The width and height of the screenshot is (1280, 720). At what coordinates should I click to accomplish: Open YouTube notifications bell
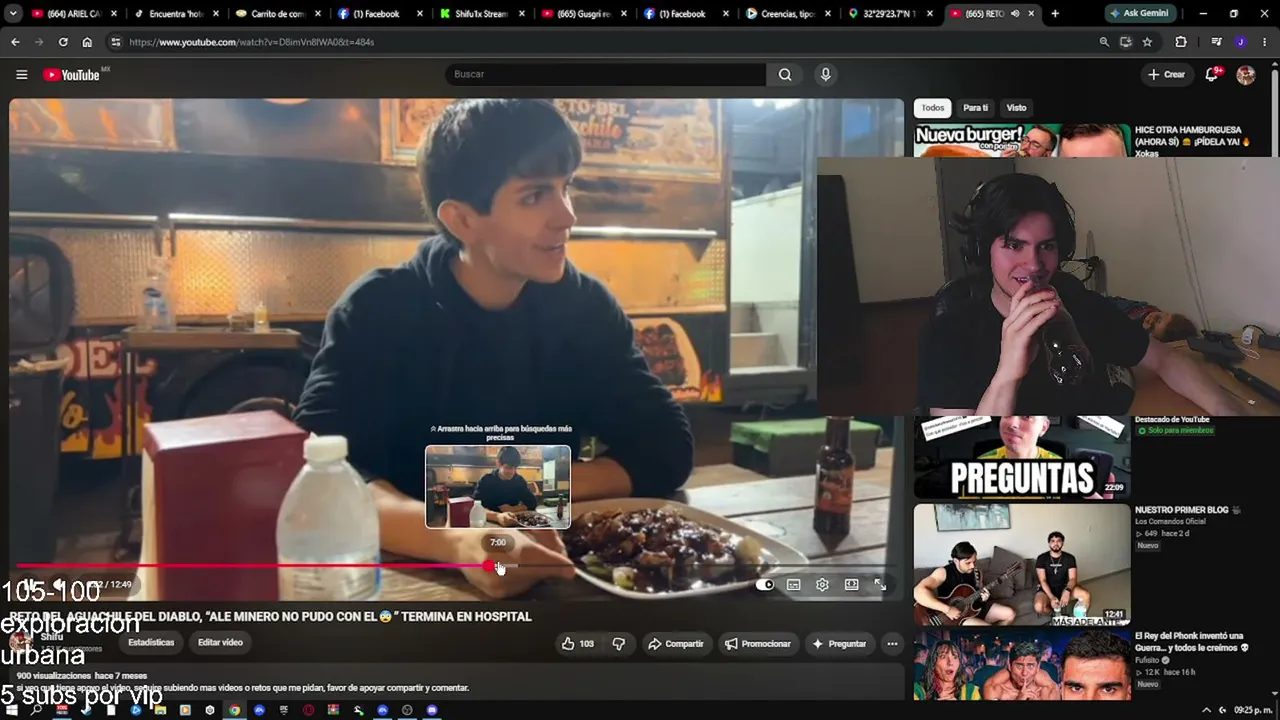point(1212,75)
